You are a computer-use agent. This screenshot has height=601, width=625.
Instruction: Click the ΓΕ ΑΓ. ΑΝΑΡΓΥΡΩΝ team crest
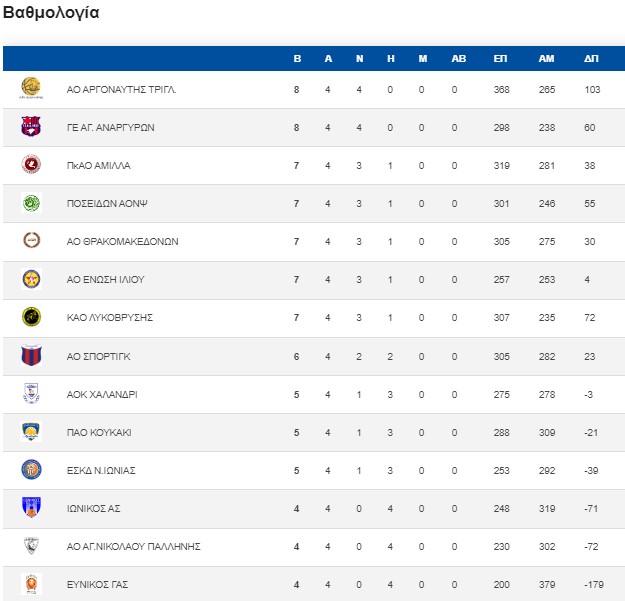pyautogui.click(x=31, y=127)
